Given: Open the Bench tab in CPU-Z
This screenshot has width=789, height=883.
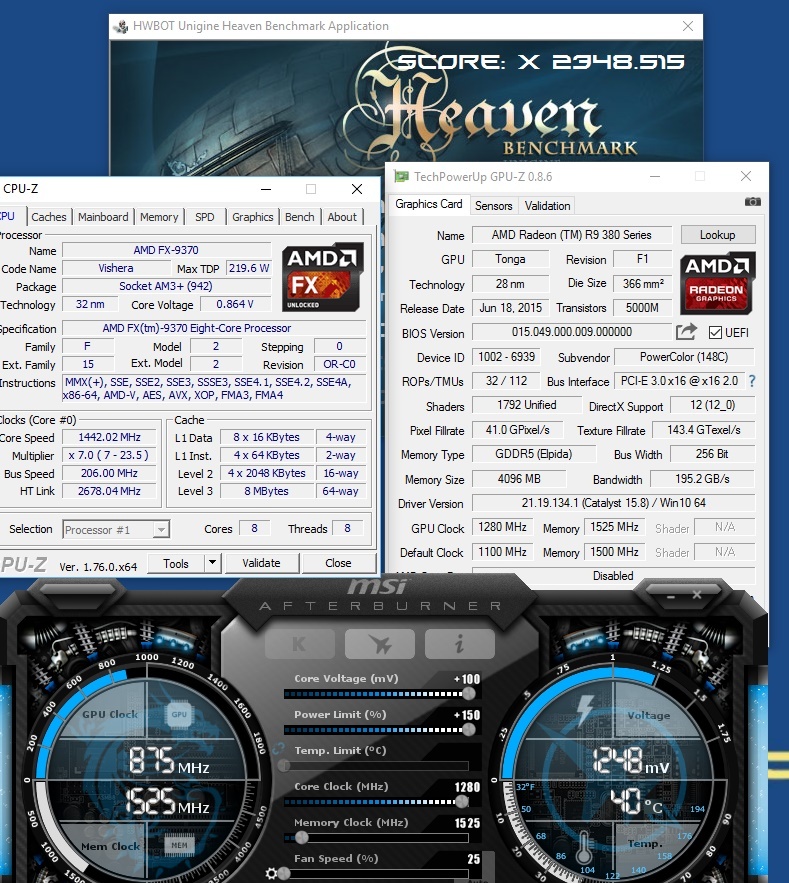Looking at the screenshot, I should click(x=300, y=217).
